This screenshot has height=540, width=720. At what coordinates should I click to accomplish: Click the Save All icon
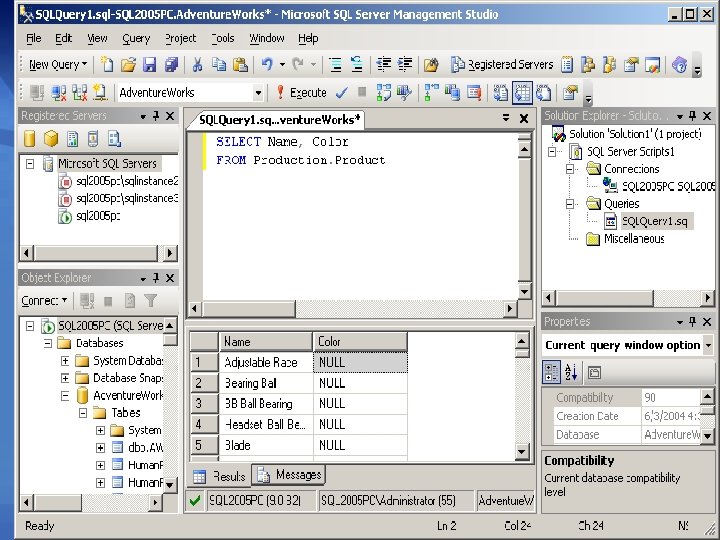click(171, 65)
